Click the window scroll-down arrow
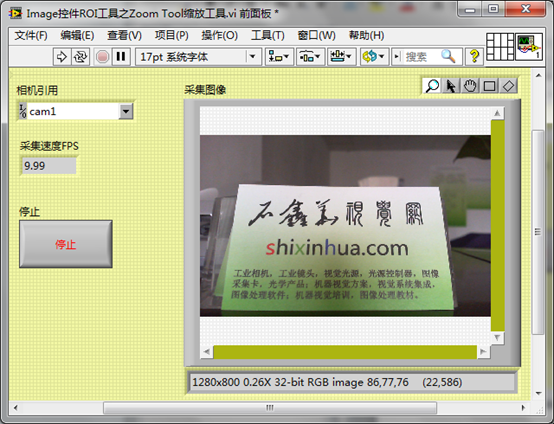554x424 pixels. tap(538, 393)
